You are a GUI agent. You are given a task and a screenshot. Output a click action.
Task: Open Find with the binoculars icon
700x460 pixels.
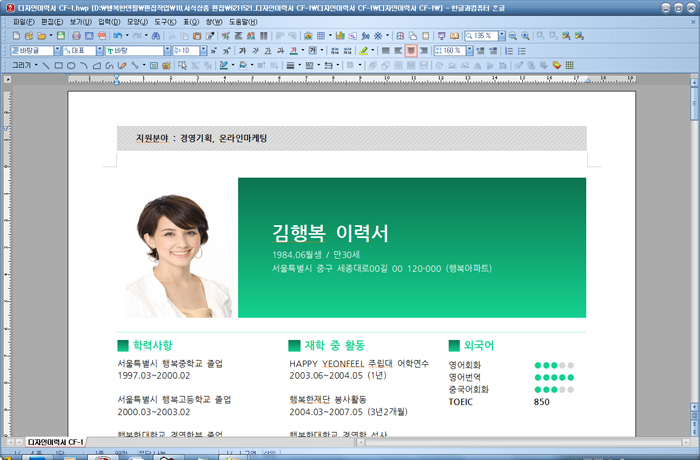coord(156,36)
